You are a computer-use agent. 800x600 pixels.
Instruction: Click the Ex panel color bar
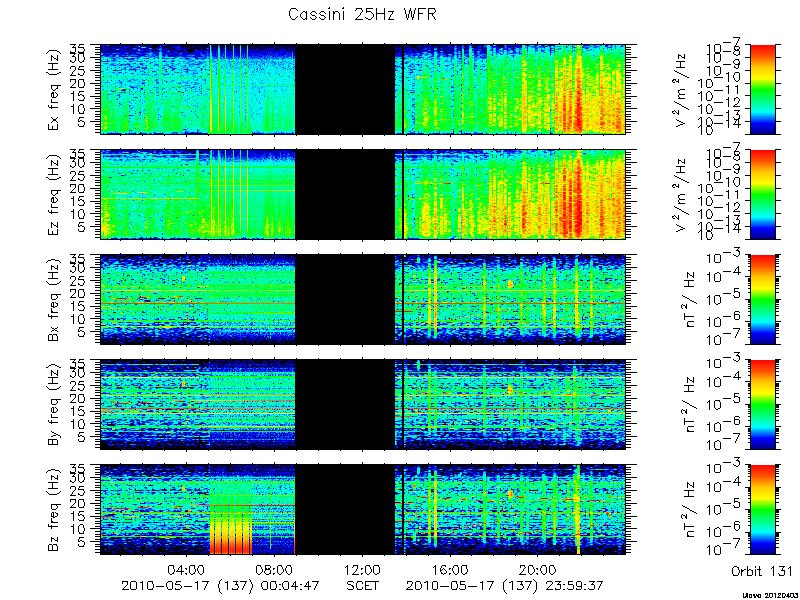coord(762,89)
